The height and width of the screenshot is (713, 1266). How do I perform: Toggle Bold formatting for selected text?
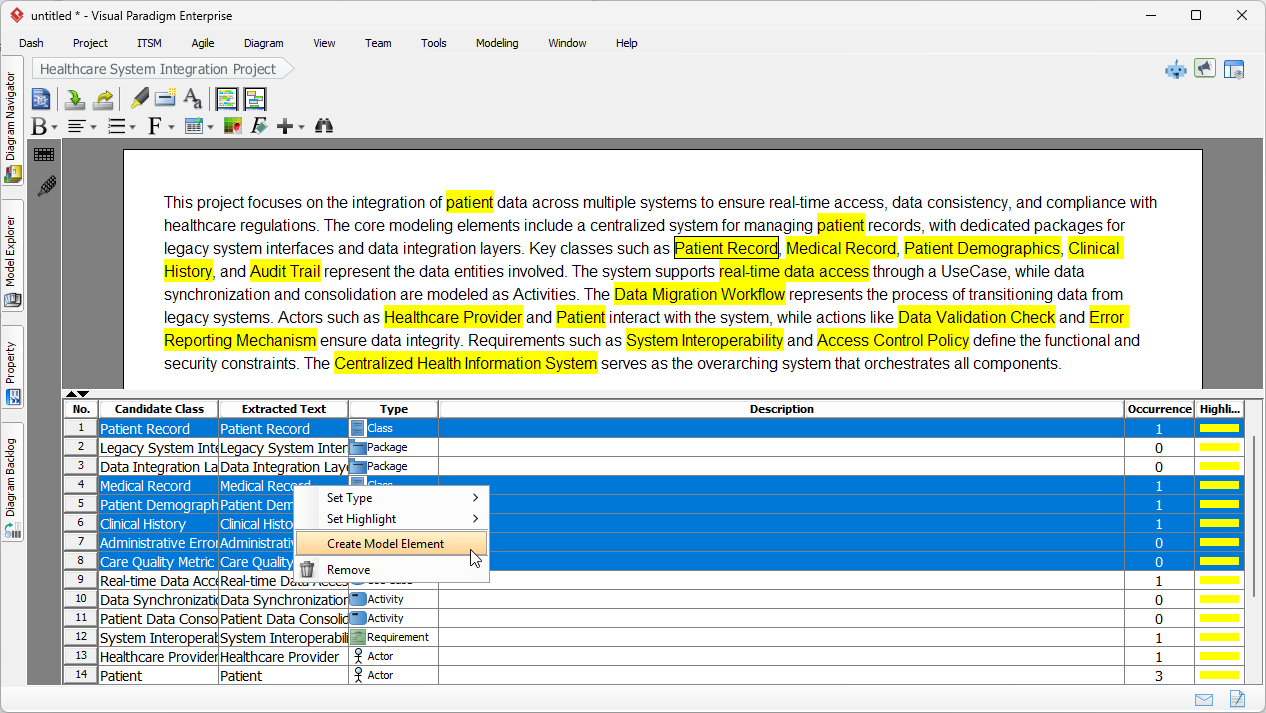[39, 126]
